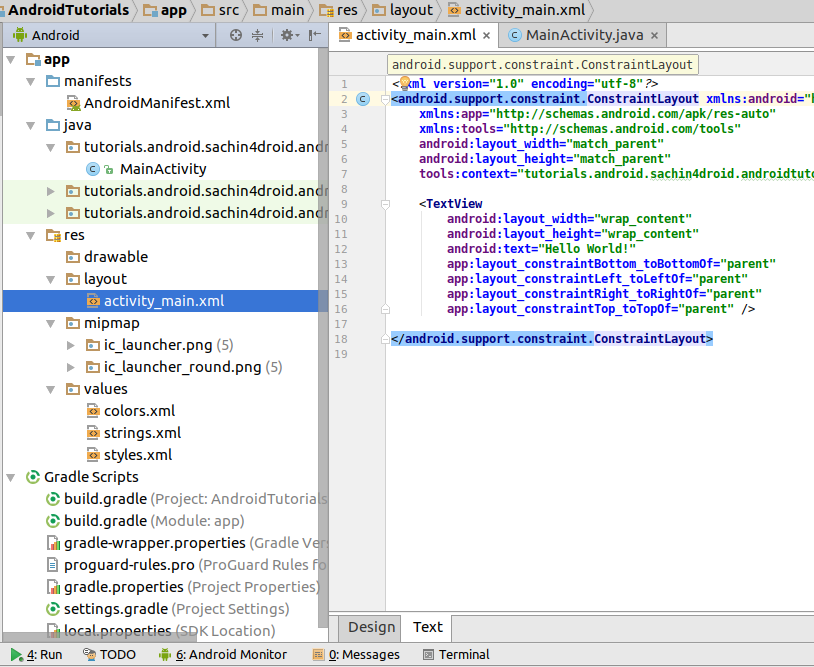Open the Terminal tool window
814x667 pixels.
click(456, 655)
